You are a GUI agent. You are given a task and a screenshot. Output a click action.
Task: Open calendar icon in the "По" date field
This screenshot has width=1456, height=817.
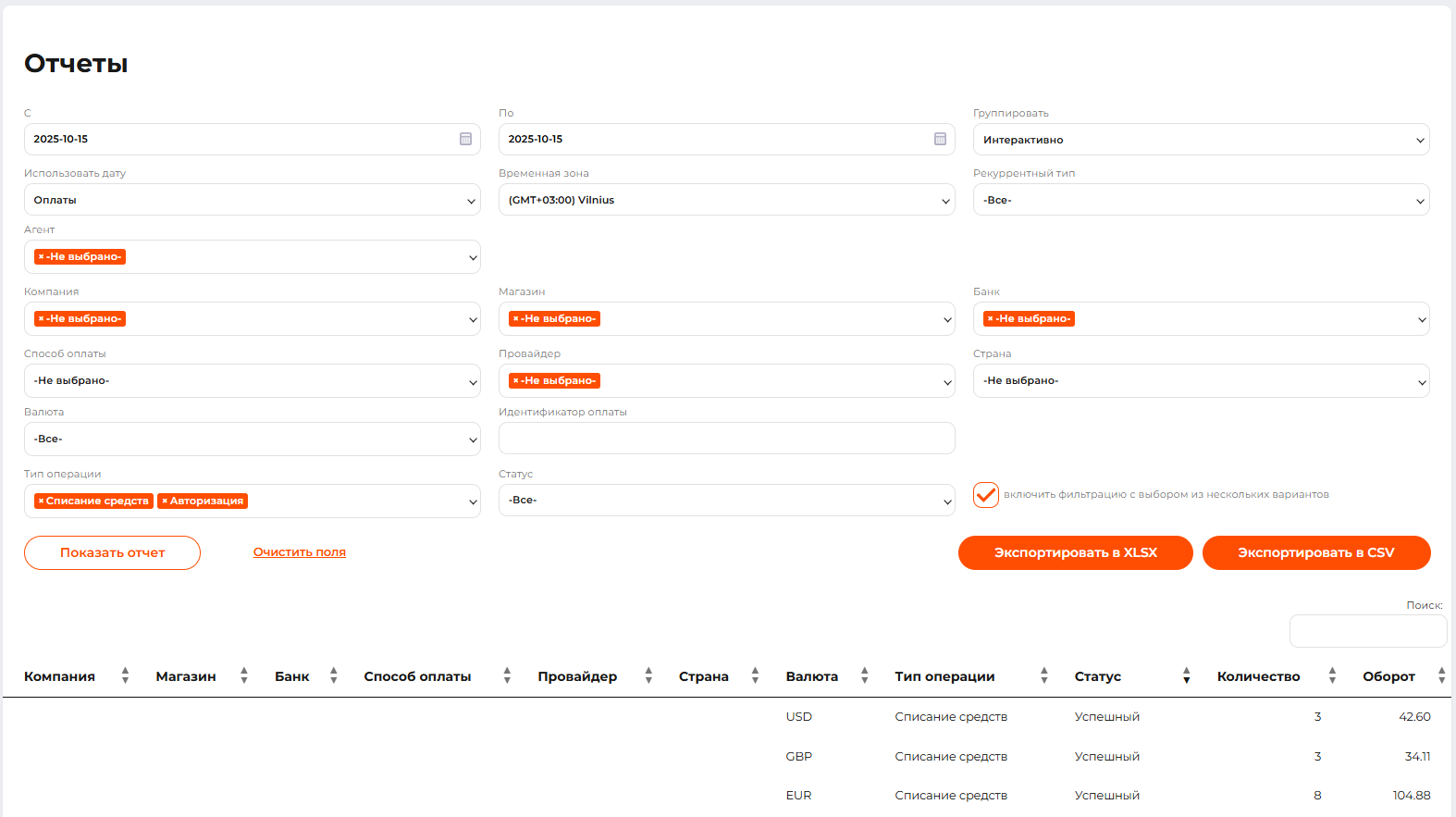[x=940, y=139]
